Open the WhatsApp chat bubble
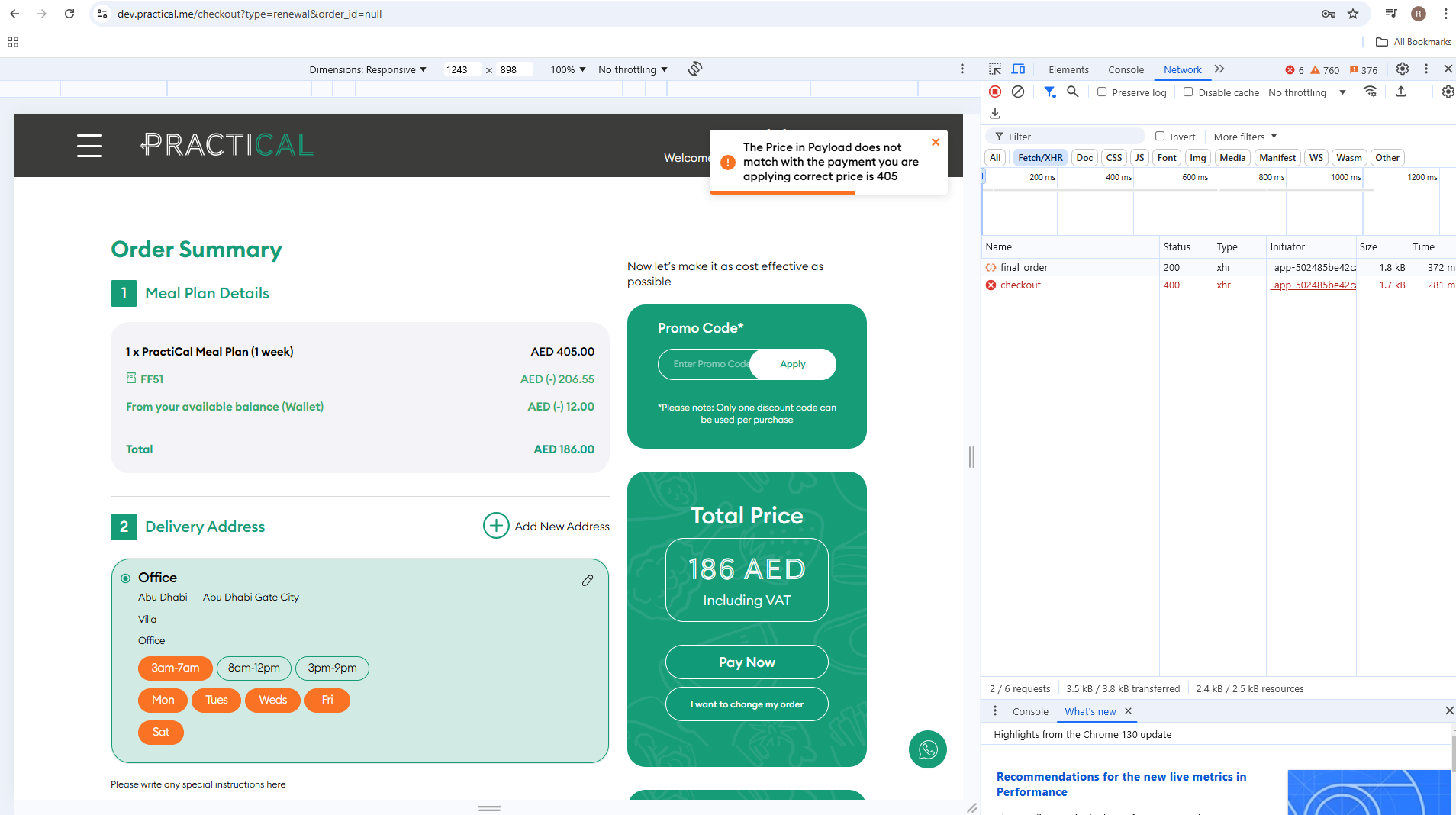 [x=927, y=749]
